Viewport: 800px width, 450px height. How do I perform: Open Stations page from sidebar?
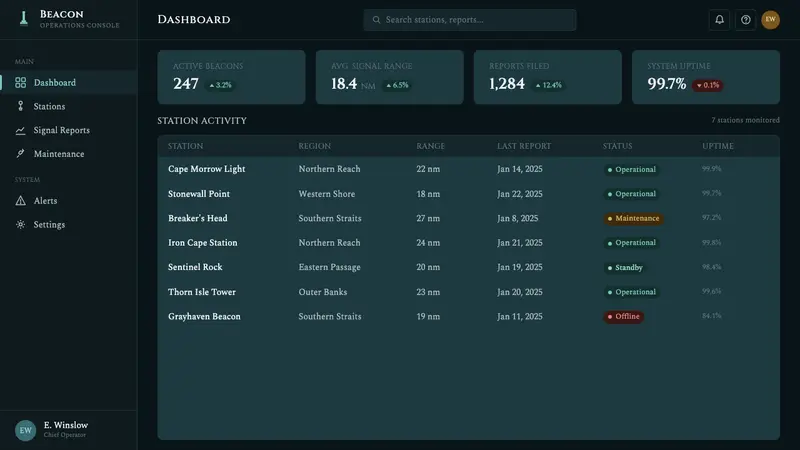[69, 106]
